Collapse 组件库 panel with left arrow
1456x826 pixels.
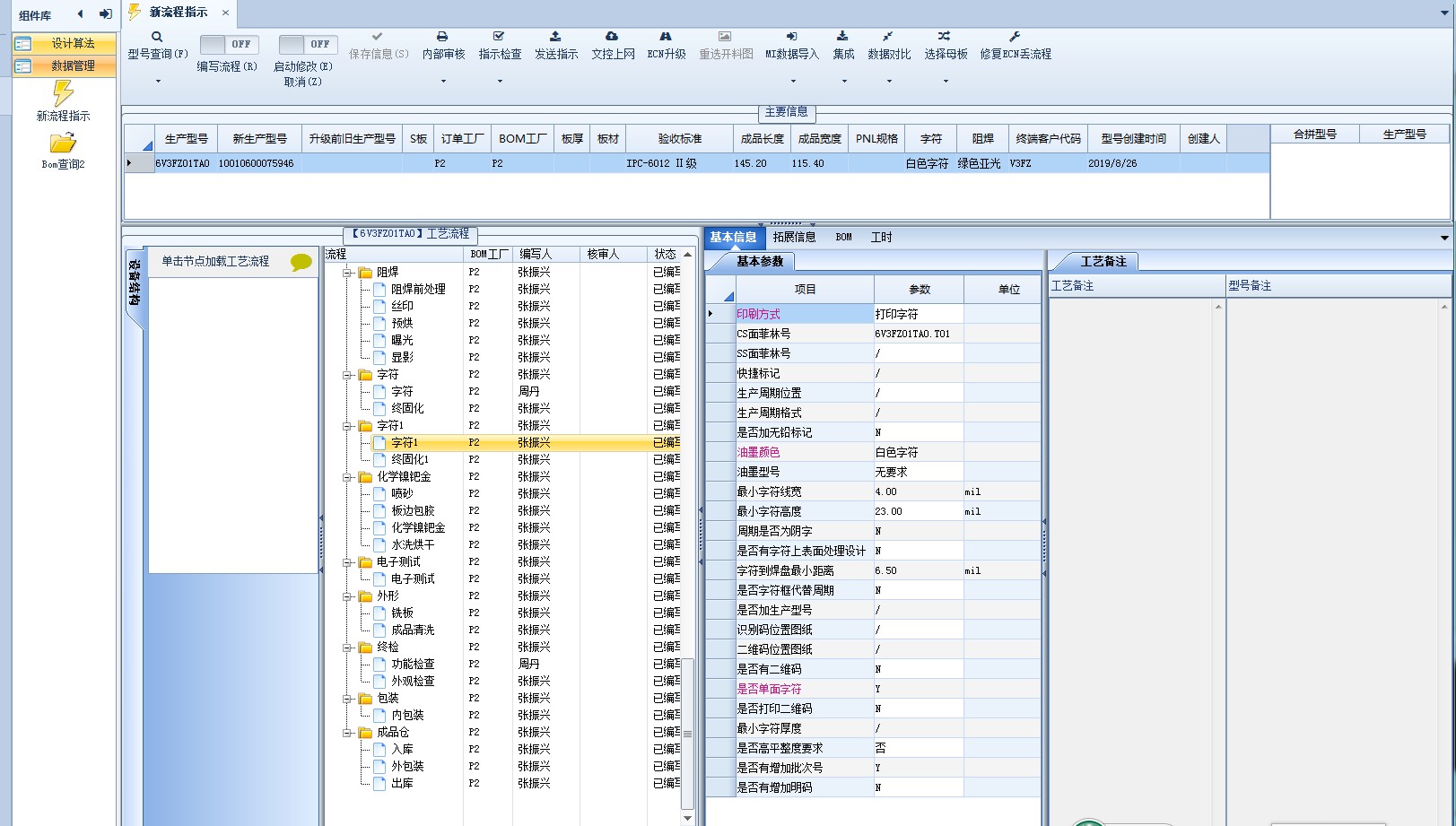[x=81, y=14]
